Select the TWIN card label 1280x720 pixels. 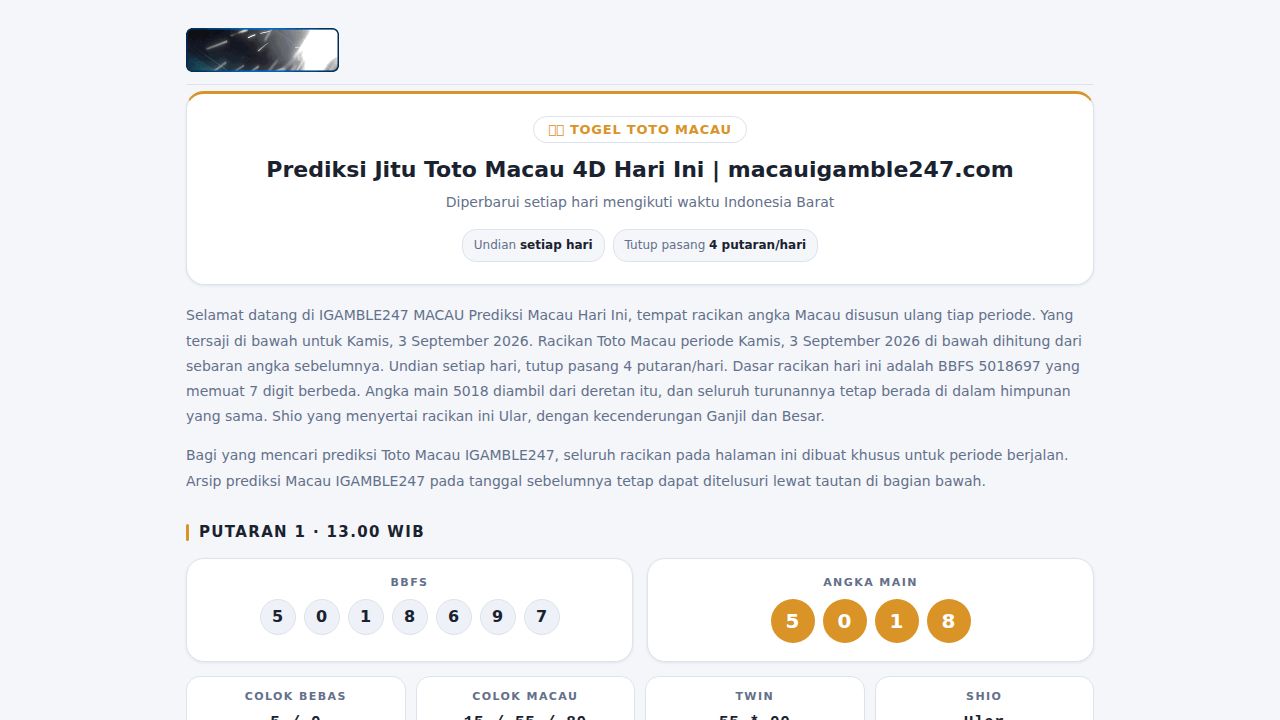(x=755, y=696)
